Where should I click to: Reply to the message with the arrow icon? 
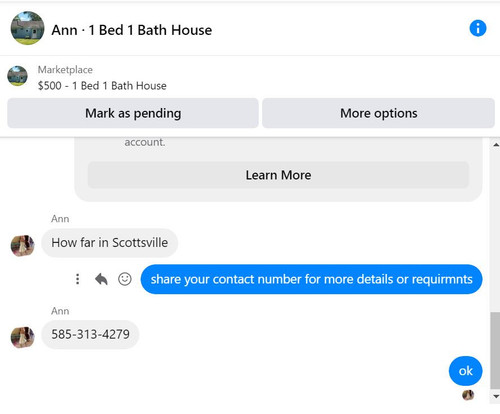pos(101,279)
